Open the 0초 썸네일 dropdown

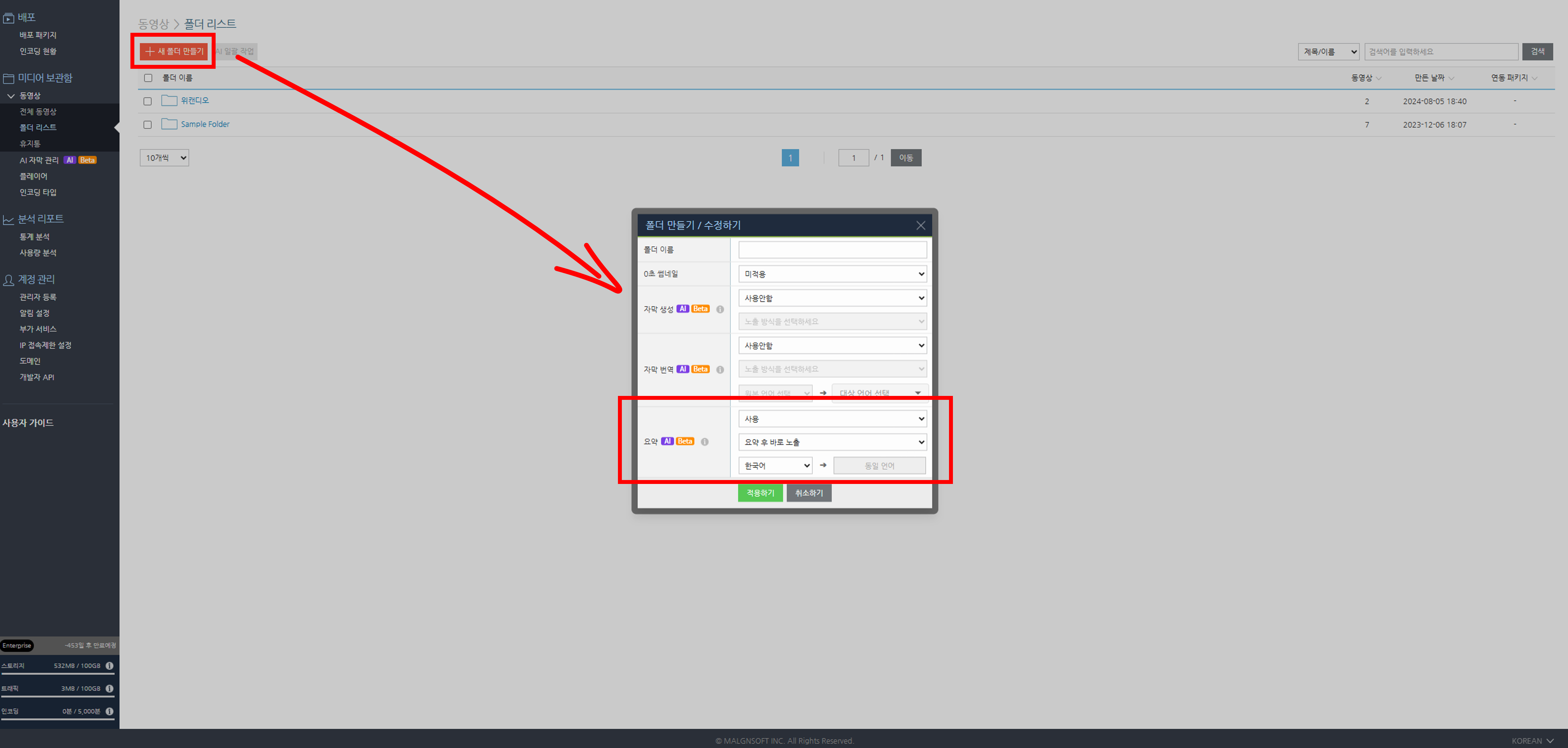click(832, 274)
